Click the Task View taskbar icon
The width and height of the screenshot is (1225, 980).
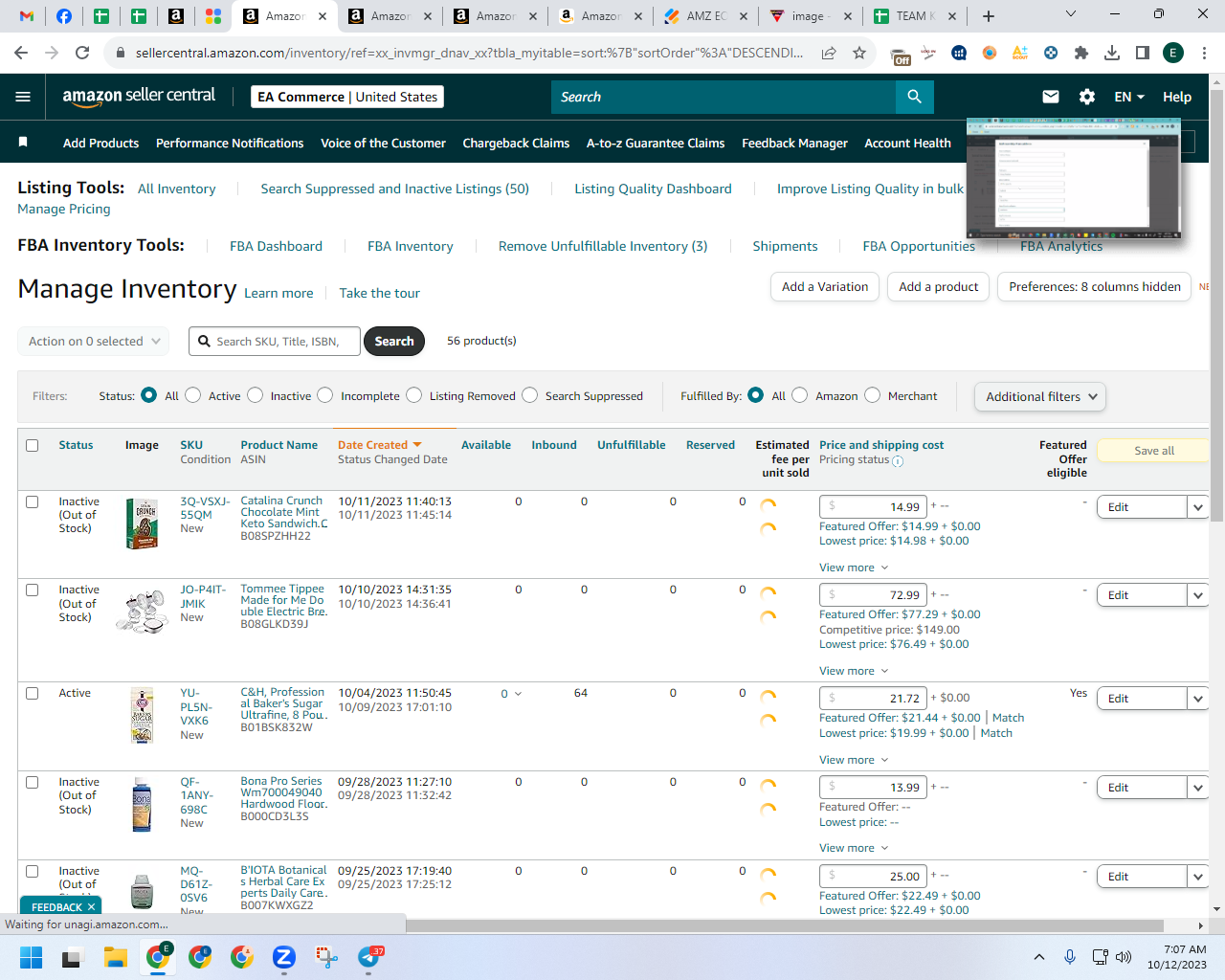point(73,957)
